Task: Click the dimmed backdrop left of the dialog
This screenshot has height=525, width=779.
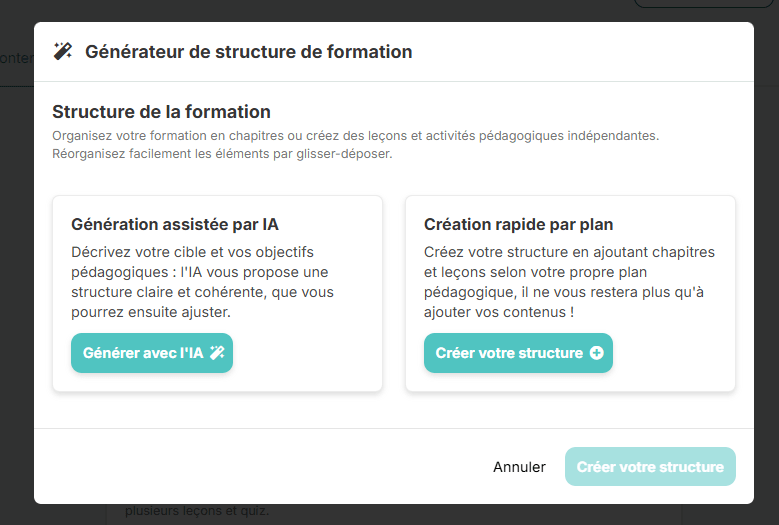Action: coord(16,300)
